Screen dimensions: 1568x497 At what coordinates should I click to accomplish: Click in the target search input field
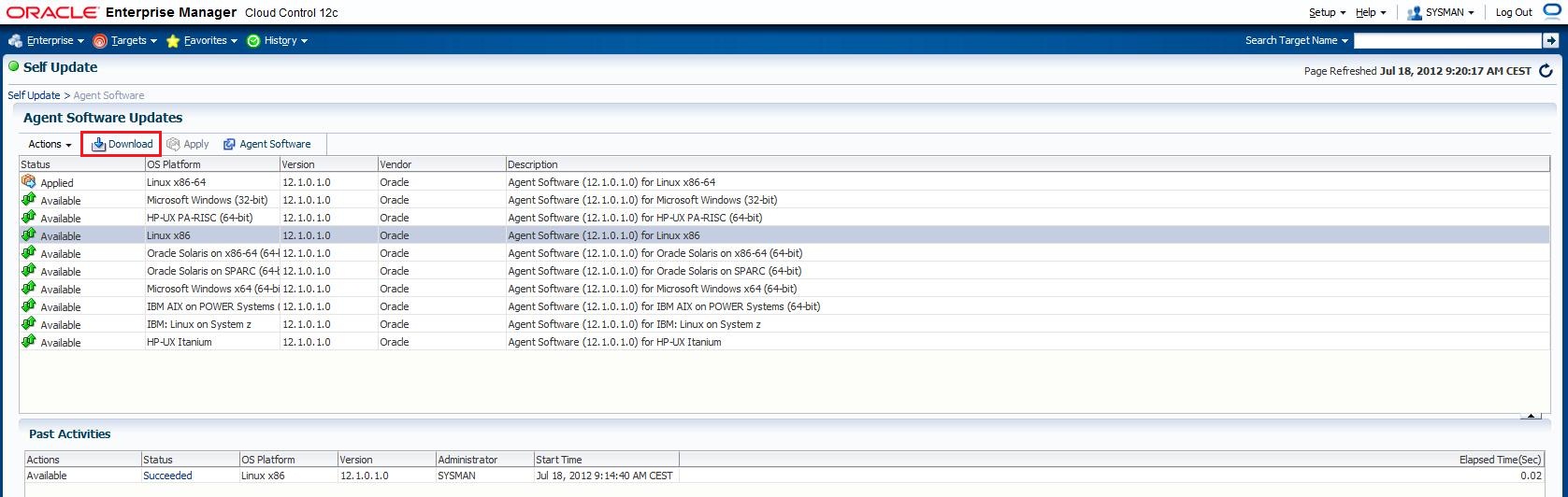click(x=1446, y=40)
